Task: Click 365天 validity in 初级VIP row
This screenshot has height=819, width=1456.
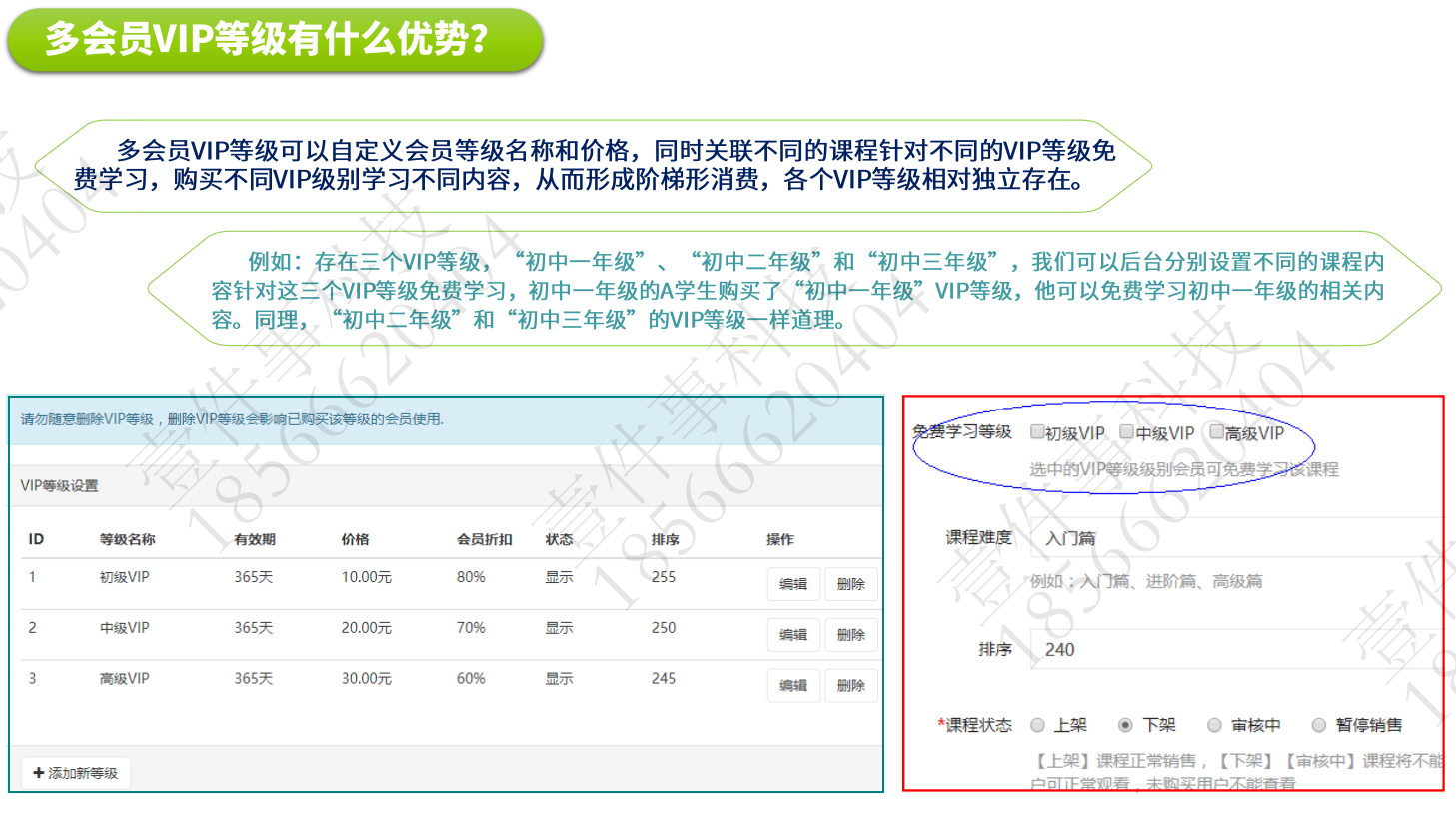Action: pyautogui.click(x=254, y=577)
